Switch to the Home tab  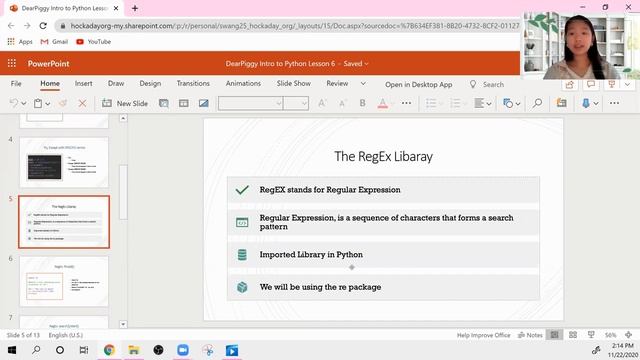(50, 83)
